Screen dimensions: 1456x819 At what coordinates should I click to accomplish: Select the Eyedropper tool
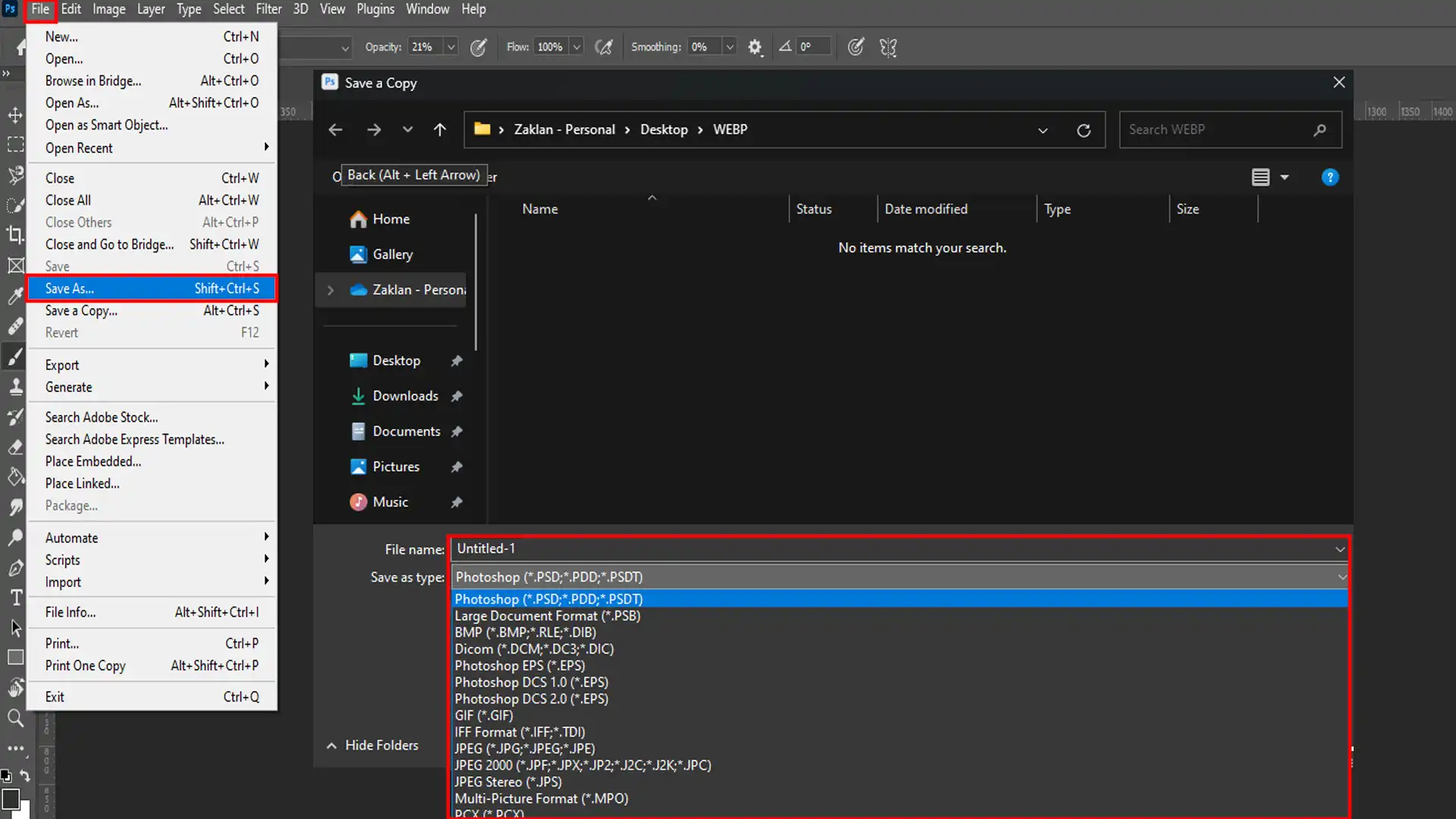pyautogui.click(x=15, y=295)
